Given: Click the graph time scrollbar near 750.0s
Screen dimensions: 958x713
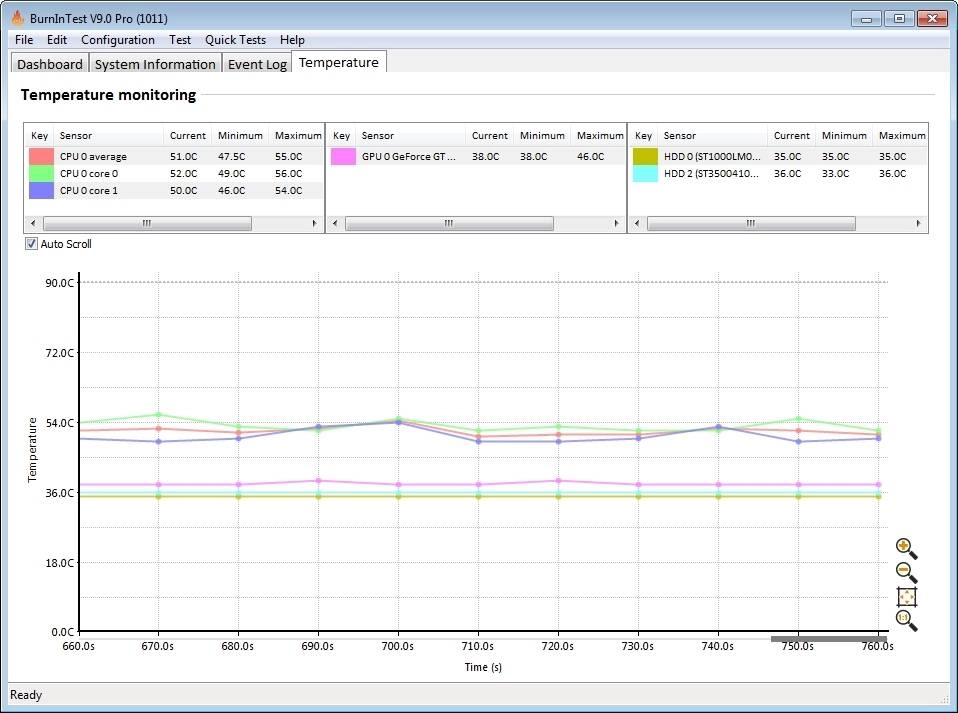Looking at the screenshot, I should tap(828, 639).
